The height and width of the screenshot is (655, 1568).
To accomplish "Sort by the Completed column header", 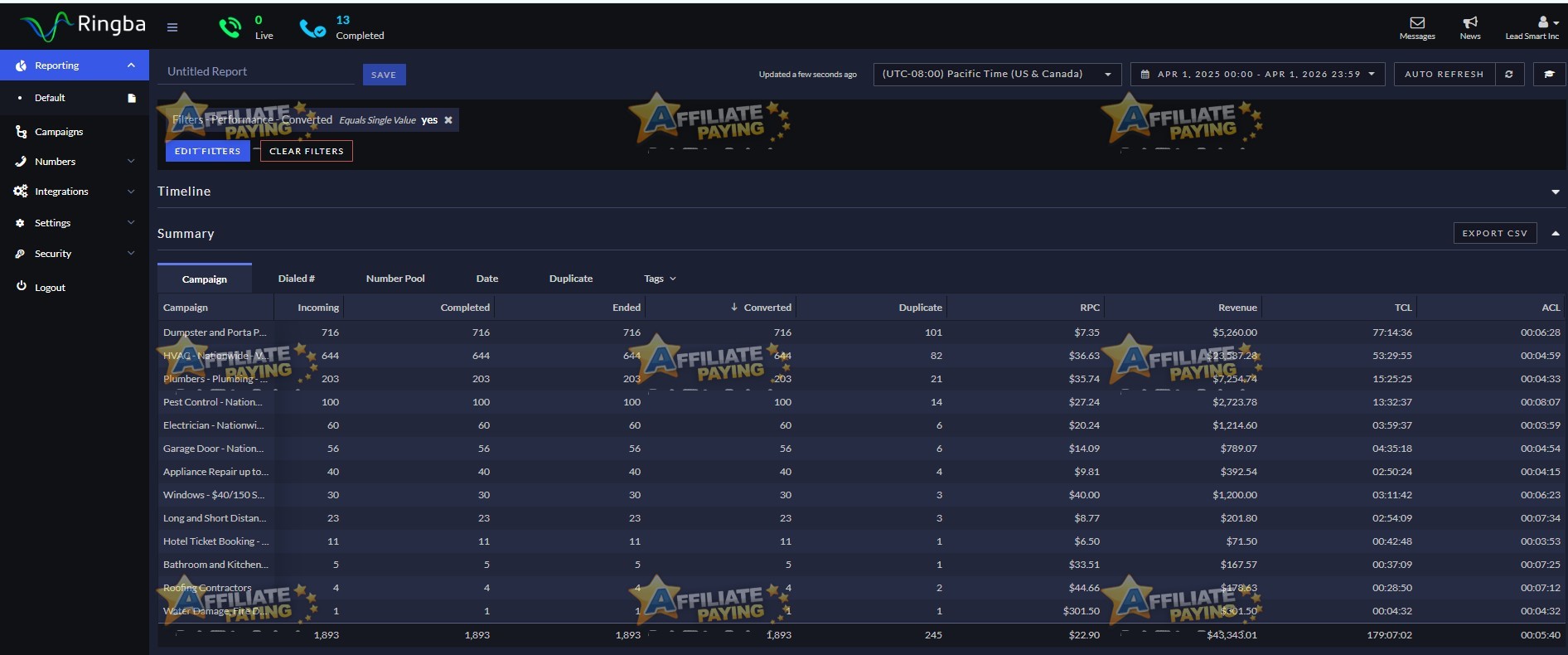I will point(465,308).
